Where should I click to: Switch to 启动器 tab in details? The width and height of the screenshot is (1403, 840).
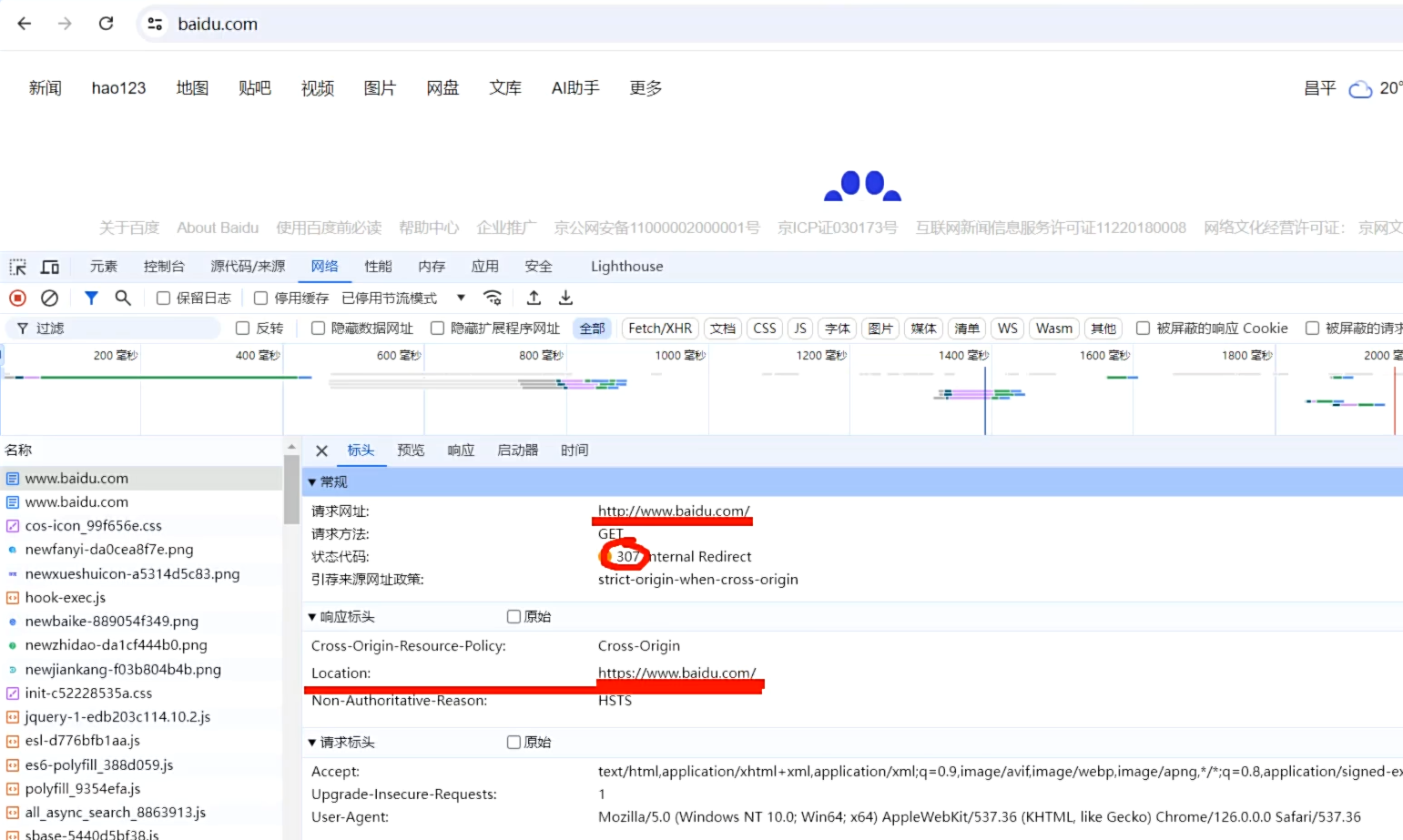point(518,450)
